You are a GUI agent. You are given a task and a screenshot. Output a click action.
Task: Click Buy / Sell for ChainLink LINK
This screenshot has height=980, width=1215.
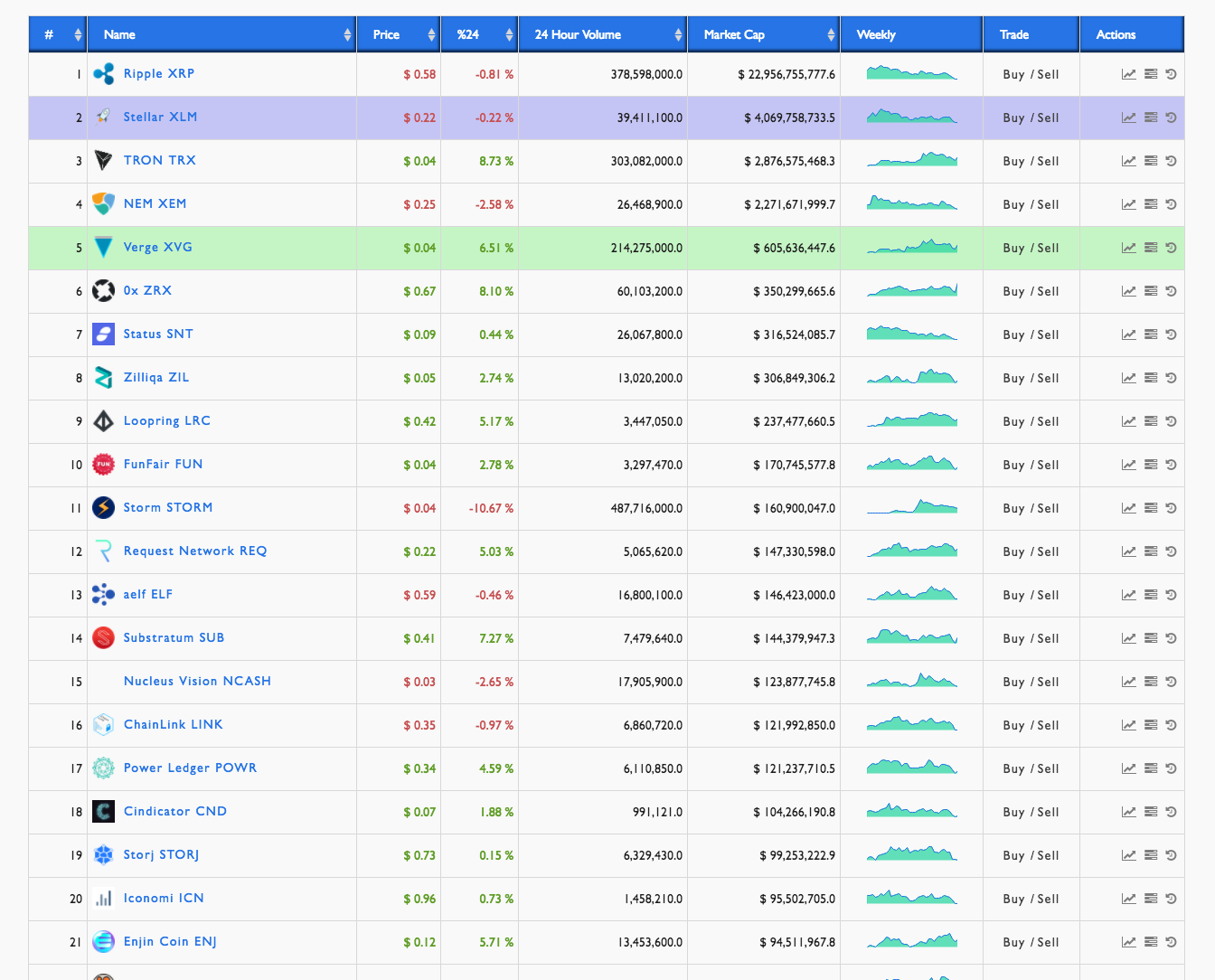coord(1031,725)
